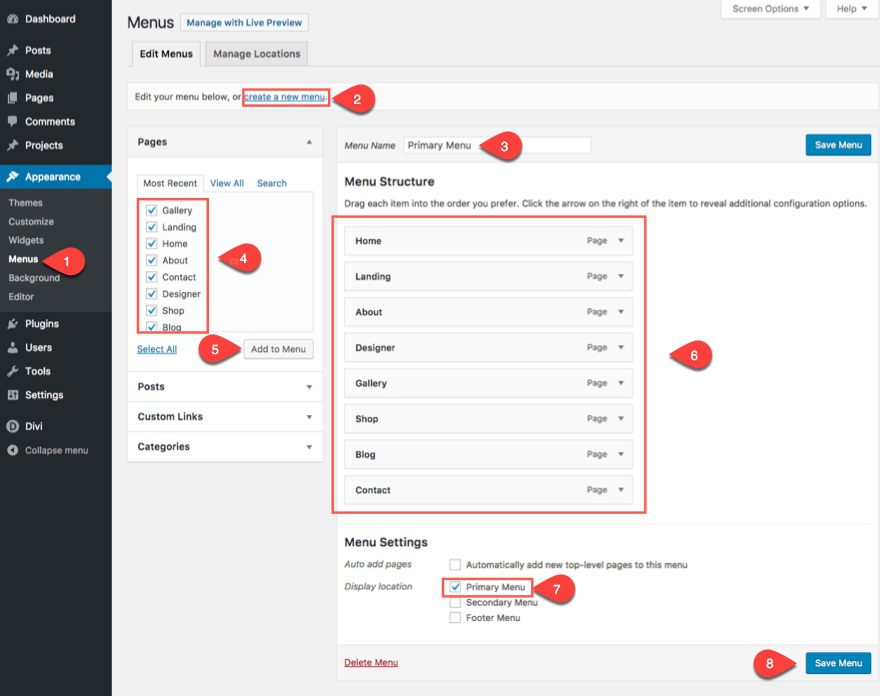Click the Delete Menu link
Viewport: 880px width, 696px height.
[x=371, y=663]
